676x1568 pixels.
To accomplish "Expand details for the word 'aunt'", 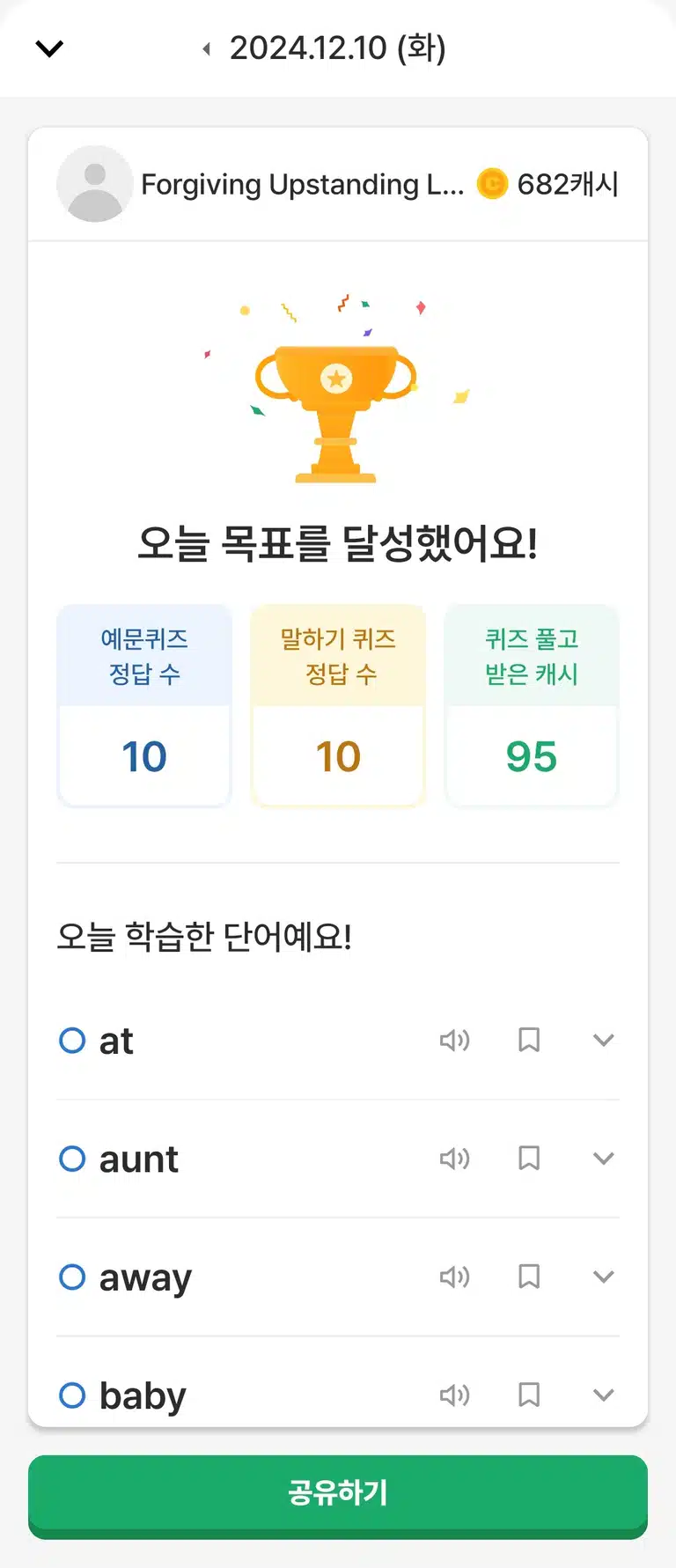I will point(603,1158).
